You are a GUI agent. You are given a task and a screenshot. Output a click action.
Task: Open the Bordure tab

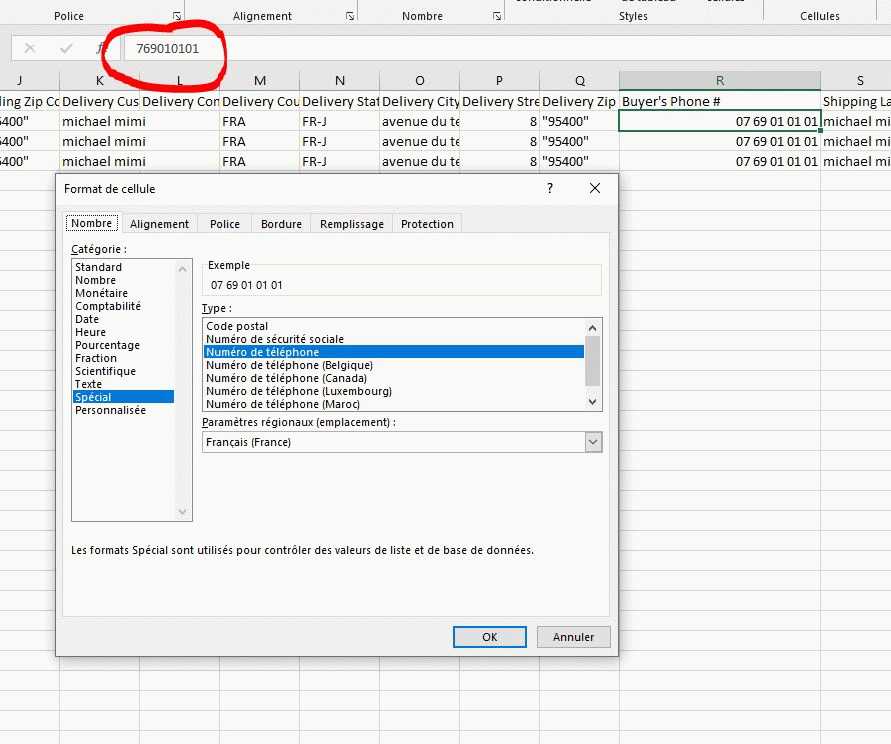click(281, 224)
